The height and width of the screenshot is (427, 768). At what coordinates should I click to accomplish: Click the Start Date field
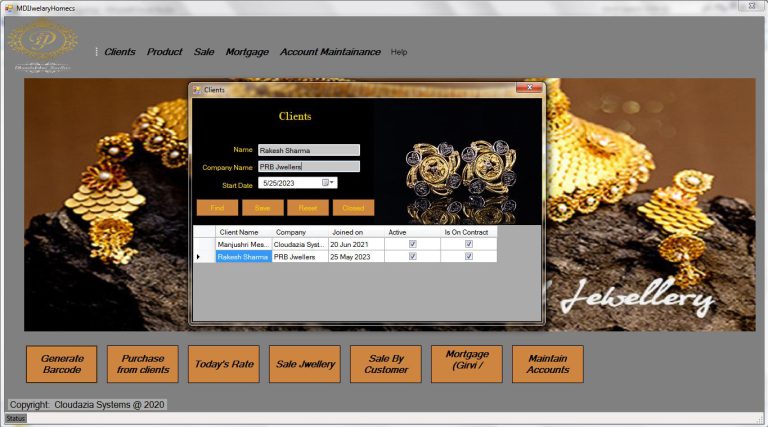click(x=297, y=183)
